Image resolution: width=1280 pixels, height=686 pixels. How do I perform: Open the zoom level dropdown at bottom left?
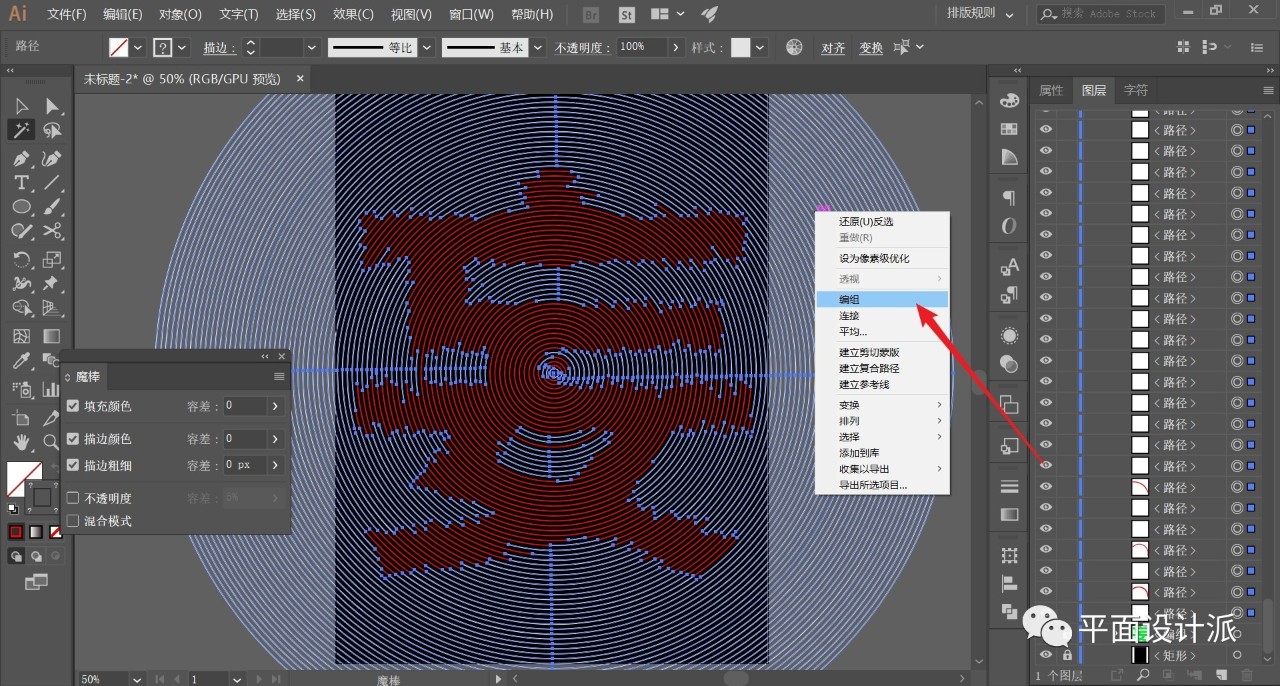[136, 679]
